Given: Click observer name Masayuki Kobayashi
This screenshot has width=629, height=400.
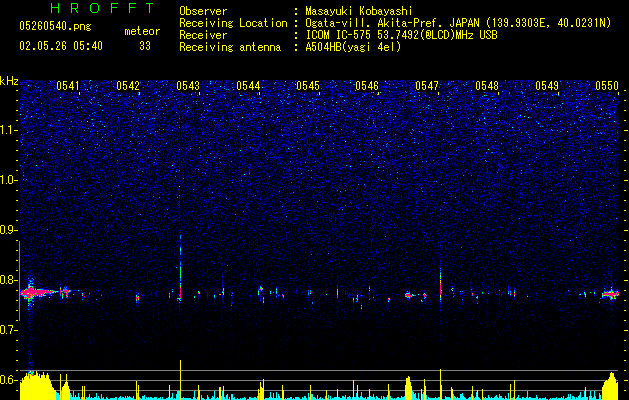Looking at the screenshot, I should click(x=359, y=11).
